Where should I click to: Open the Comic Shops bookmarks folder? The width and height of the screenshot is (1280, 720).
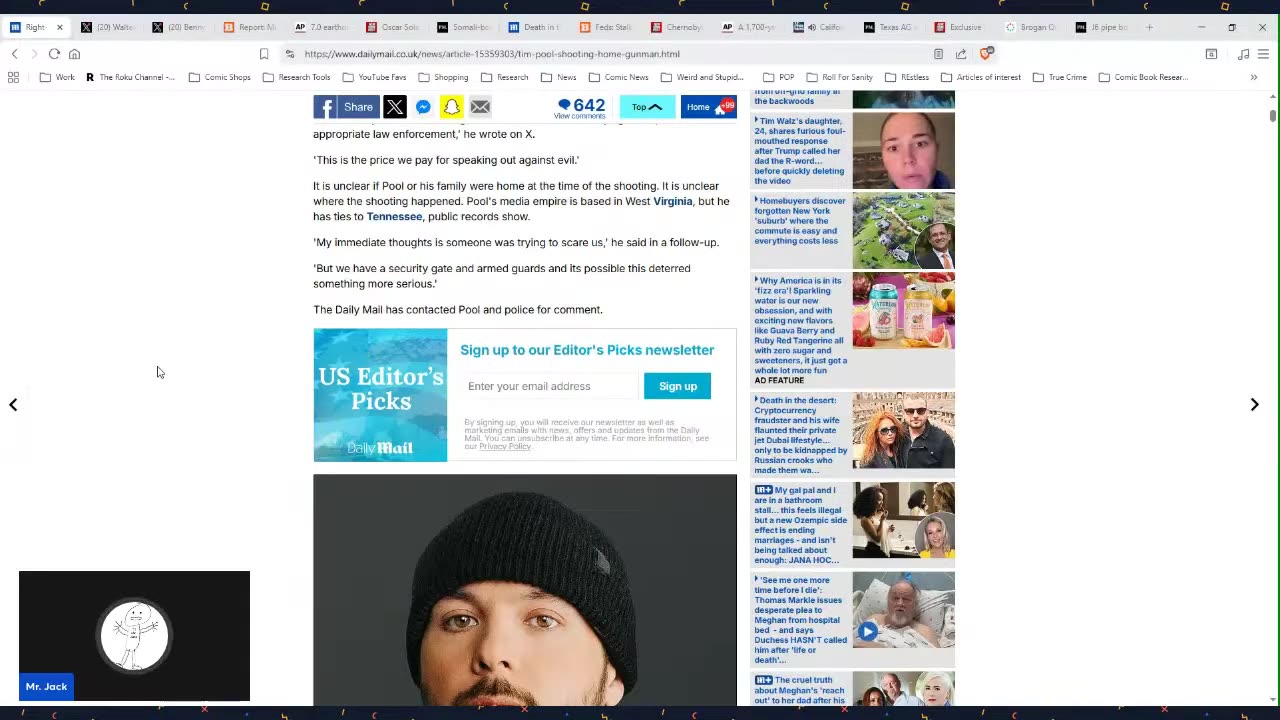220,77
